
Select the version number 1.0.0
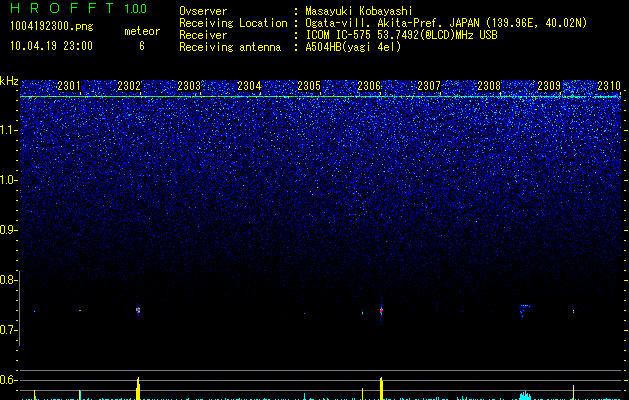136,9
